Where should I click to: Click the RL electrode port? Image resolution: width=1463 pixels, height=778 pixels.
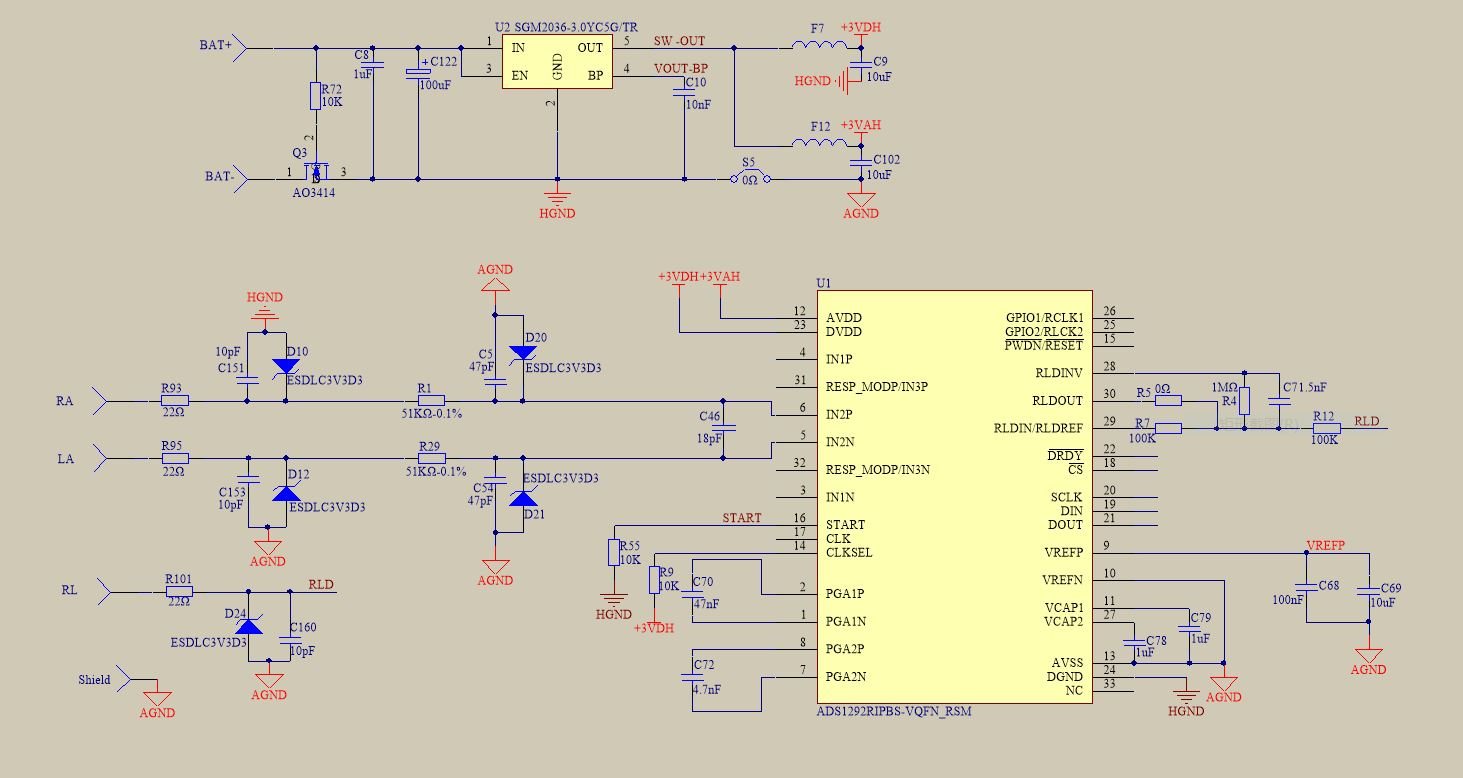(x=104, y=592)
